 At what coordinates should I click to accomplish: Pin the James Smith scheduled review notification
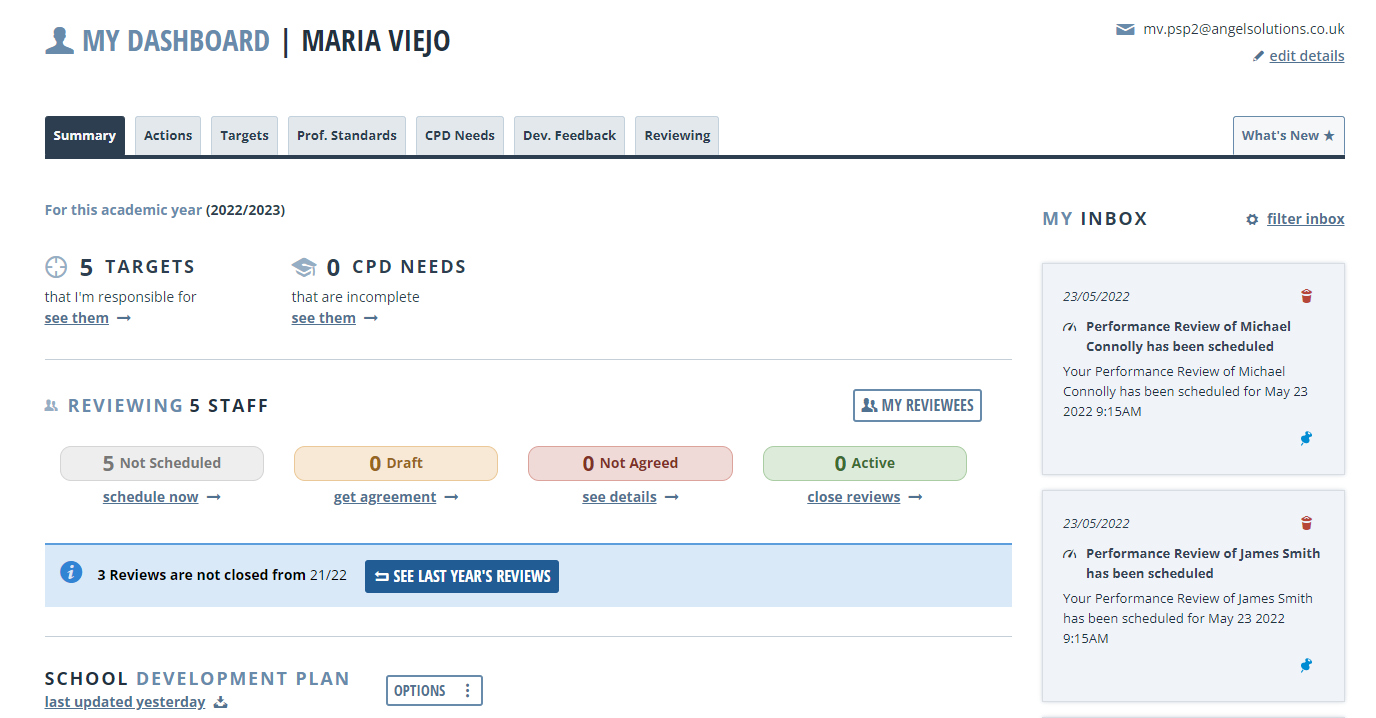[x=1306, y=664]
